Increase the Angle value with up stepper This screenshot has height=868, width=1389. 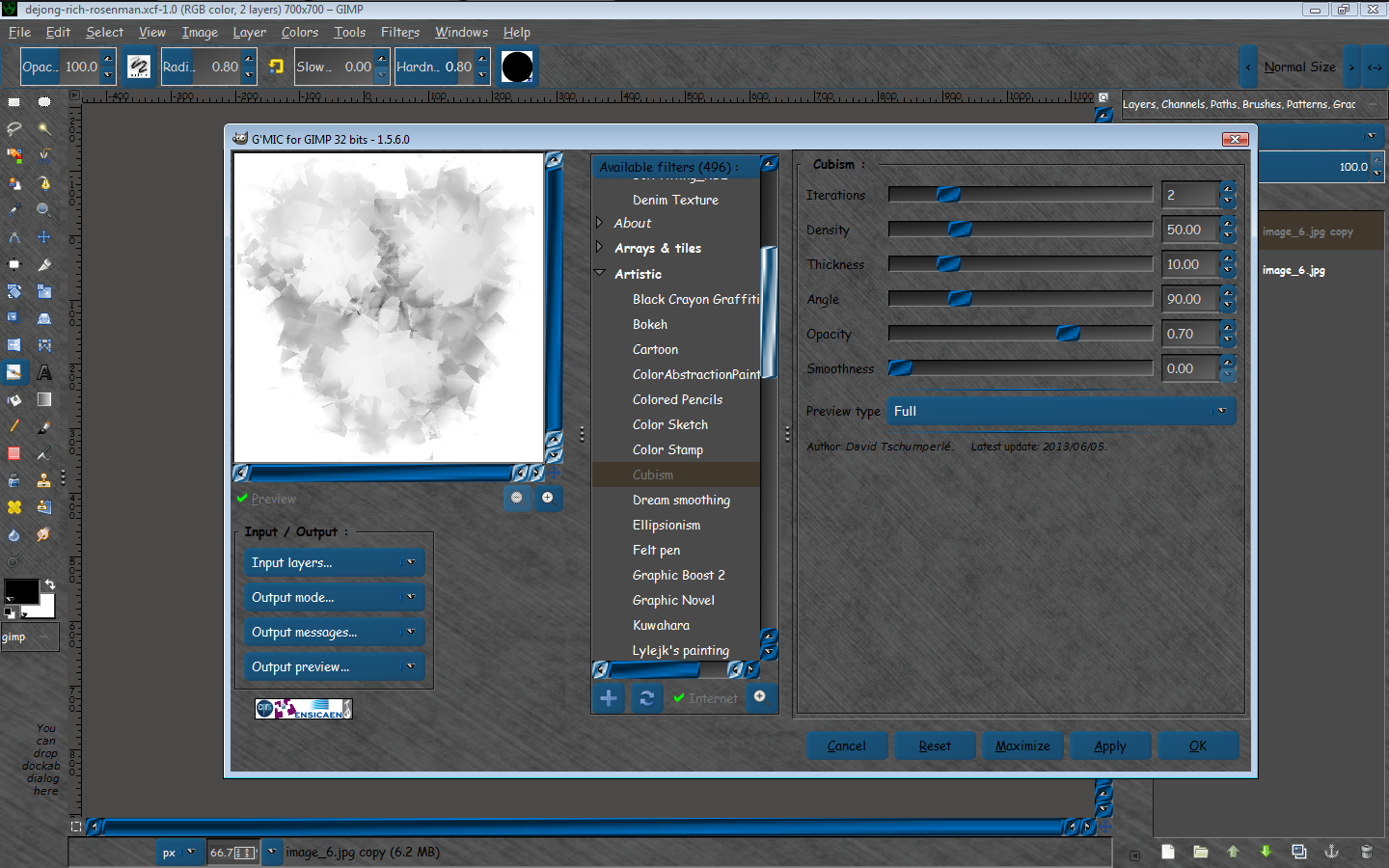[1227, 293]
